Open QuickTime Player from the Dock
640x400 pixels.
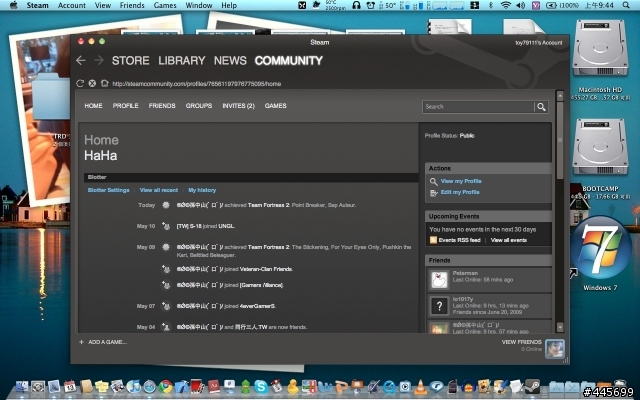click(389, 386)
